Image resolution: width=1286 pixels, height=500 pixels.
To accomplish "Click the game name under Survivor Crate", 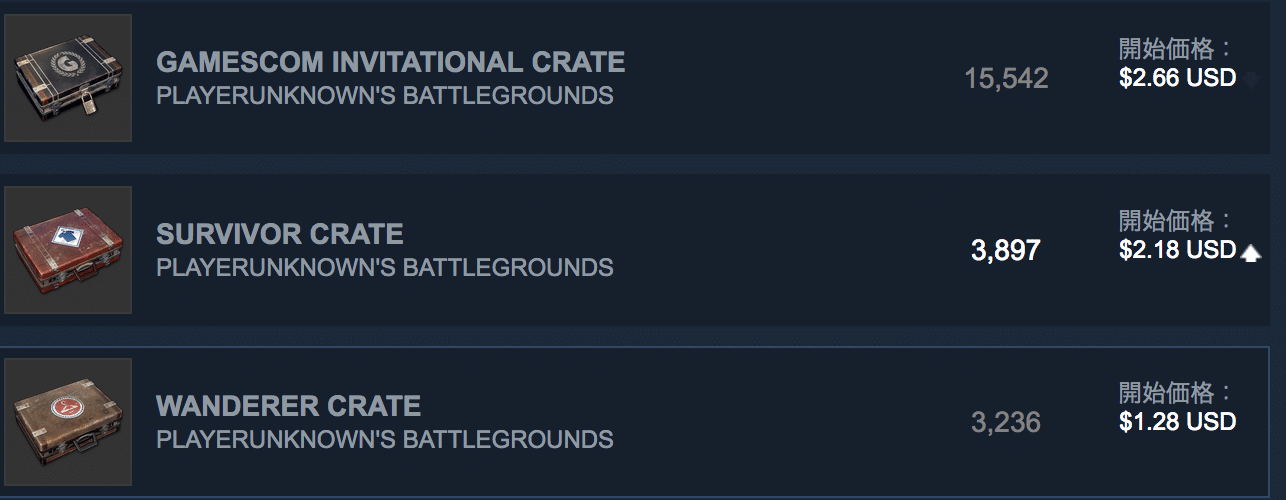I will point(385,268).
